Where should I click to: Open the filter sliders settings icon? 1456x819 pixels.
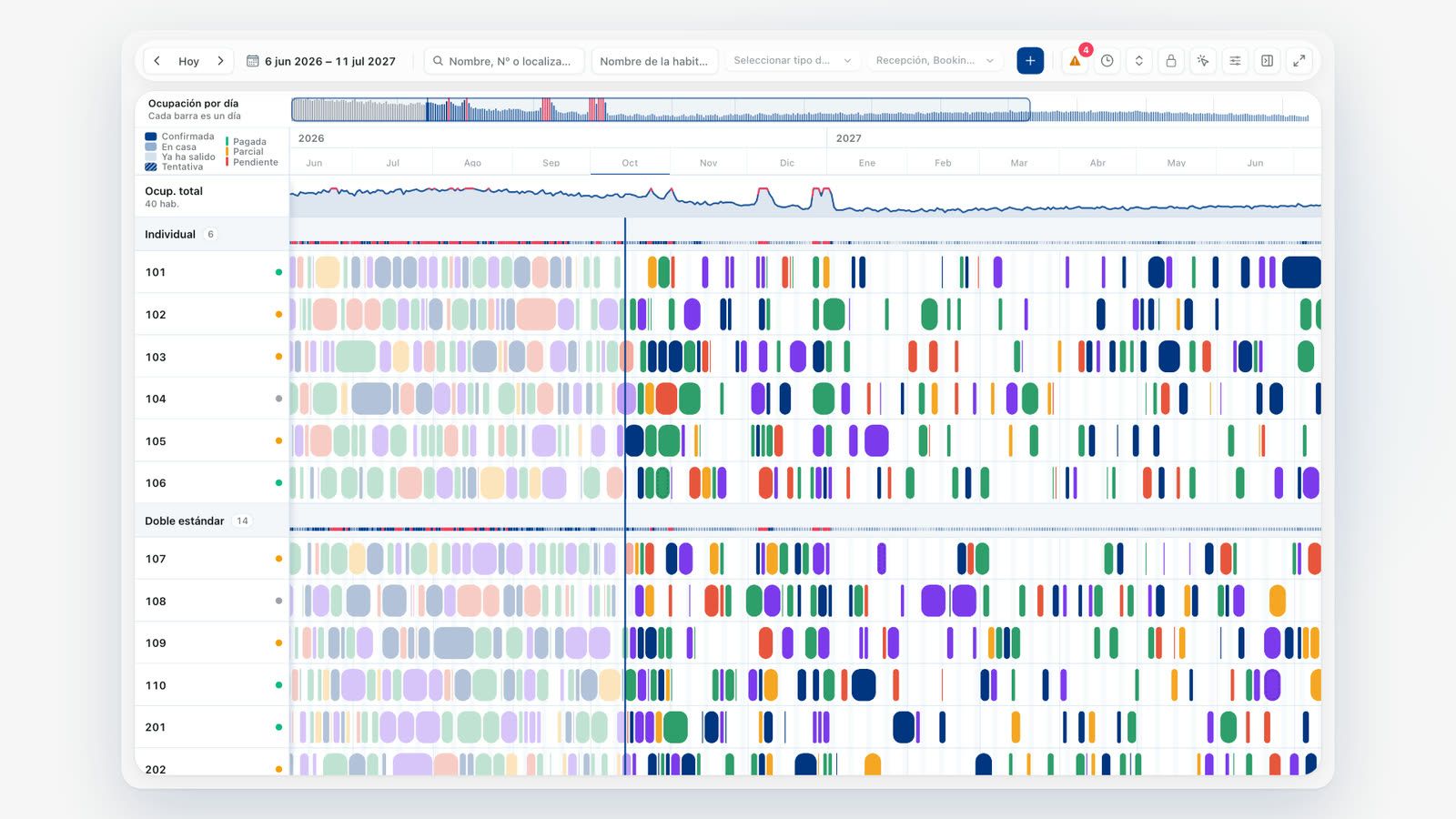[x=1235, y=61]
